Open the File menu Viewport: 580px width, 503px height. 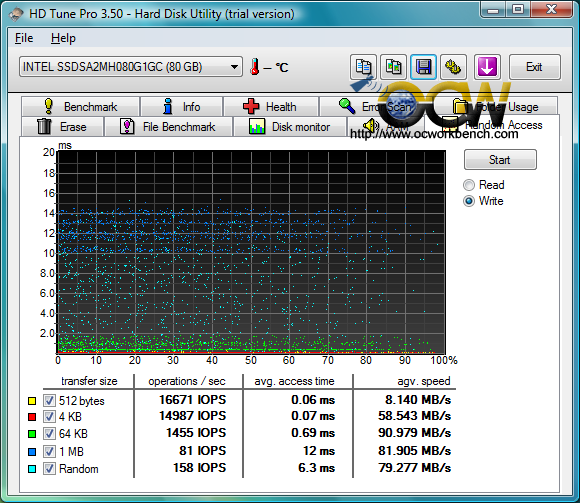24,38
